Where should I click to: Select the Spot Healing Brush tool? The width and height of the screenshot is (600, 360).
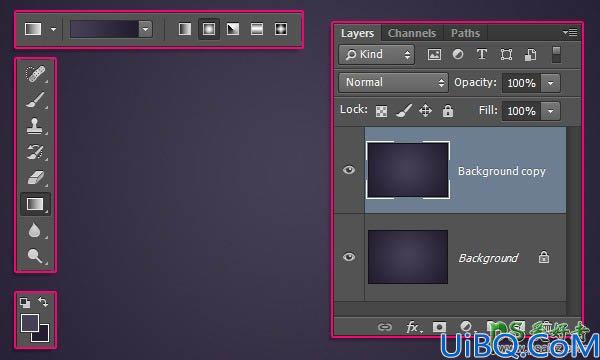pyautogui.click(x=35, y=74)
